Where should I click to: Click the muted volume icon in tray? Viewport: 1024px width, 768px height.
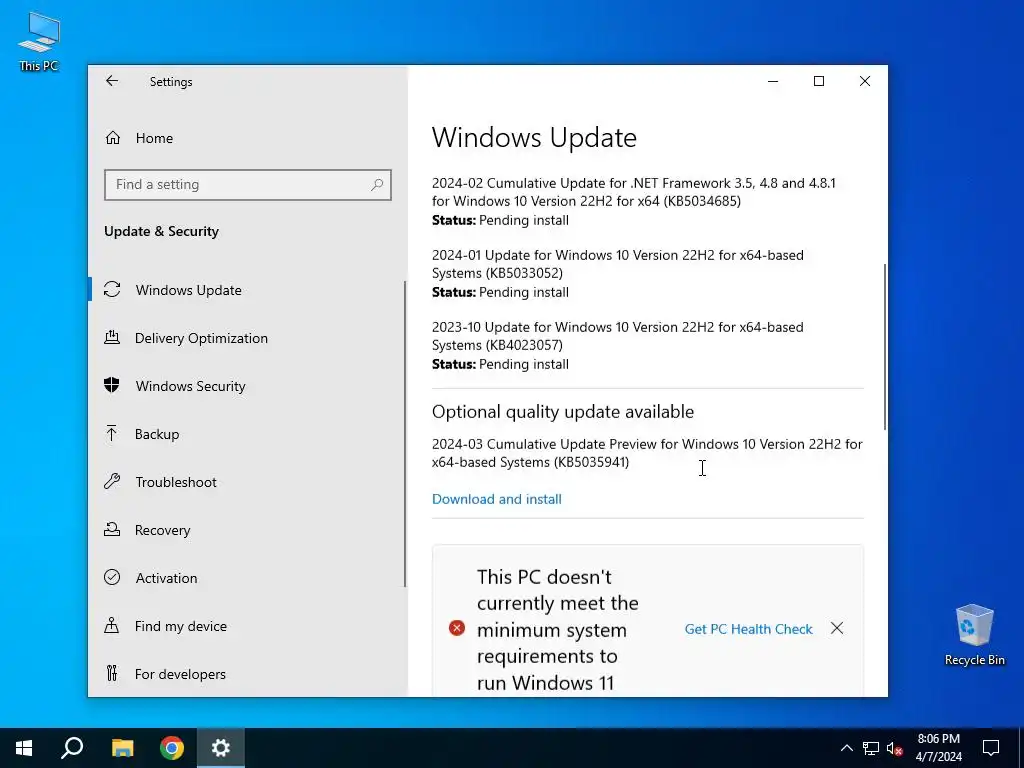(895, 748)
